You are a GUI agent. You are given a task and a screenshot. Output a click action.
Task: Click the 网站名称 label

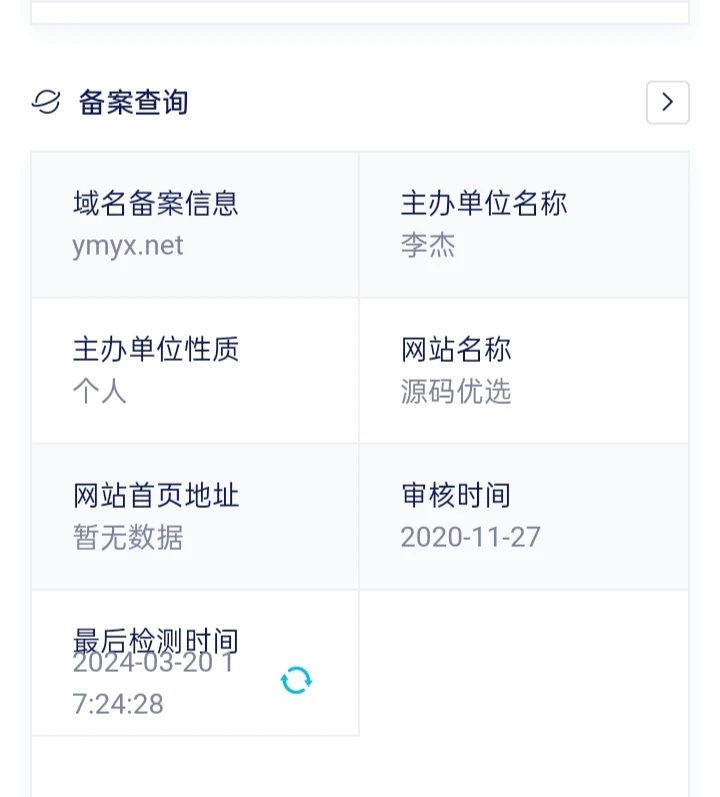click(456, 349)
